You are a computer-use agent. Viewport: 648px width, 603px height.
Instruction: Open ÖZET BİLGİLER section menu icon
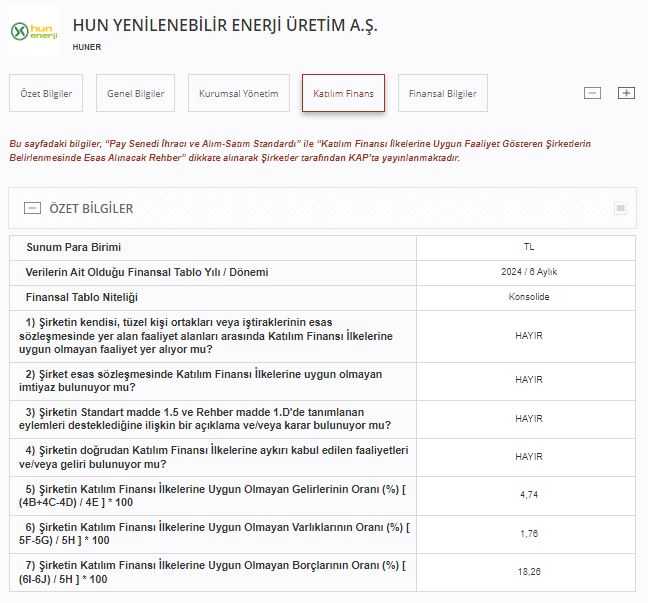click(x=620, y=208)
